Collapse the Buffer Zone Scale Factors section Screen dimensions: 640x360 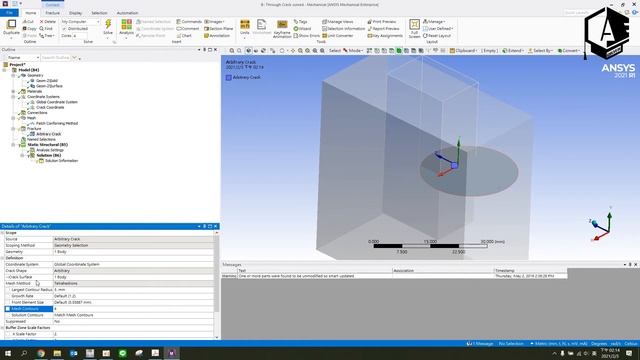point(2,328)
